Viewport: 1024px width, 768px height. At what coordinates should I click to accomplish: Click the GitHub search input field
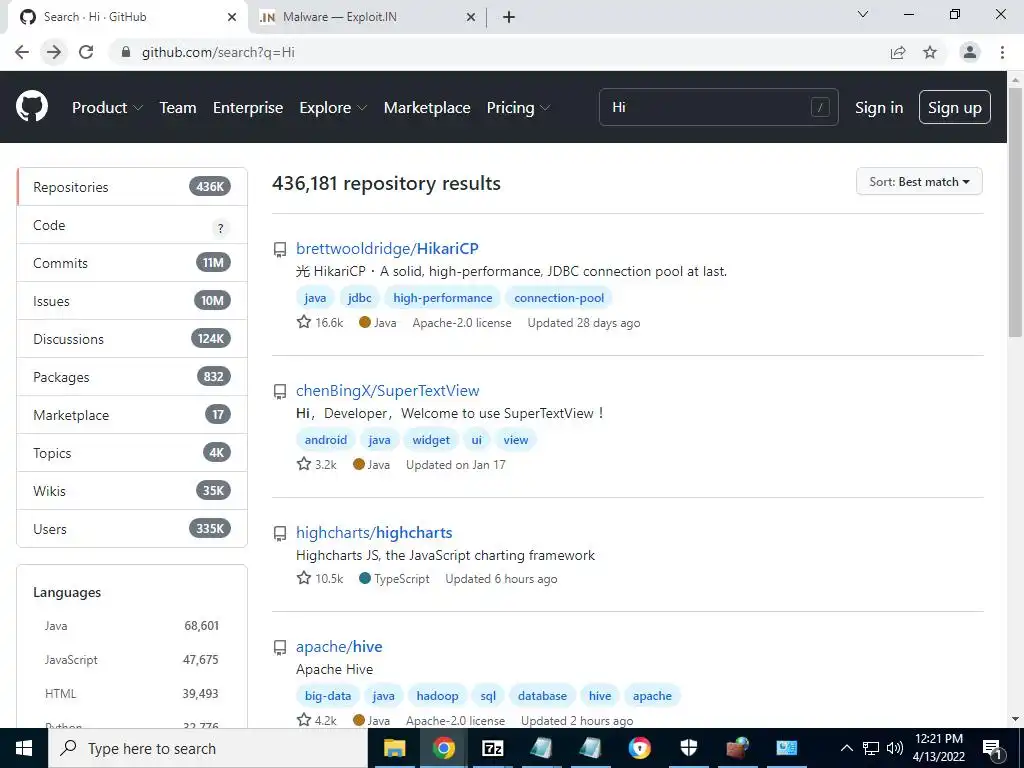click(x=718, y=107)
